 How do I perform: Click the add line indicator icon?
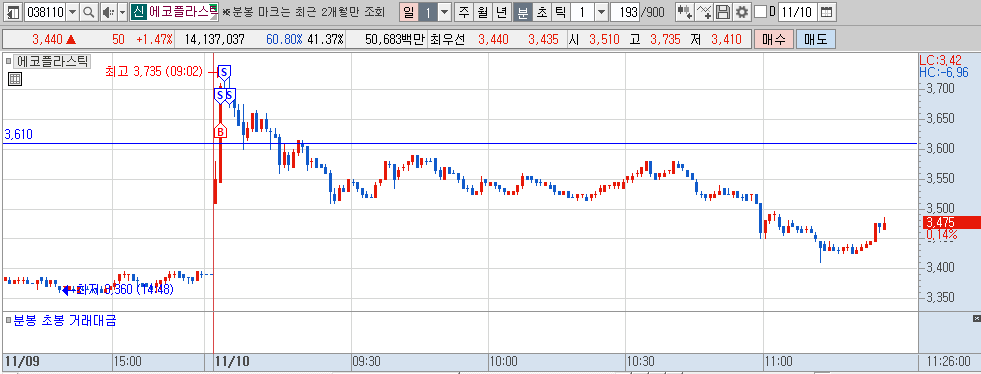pos(704,12)
